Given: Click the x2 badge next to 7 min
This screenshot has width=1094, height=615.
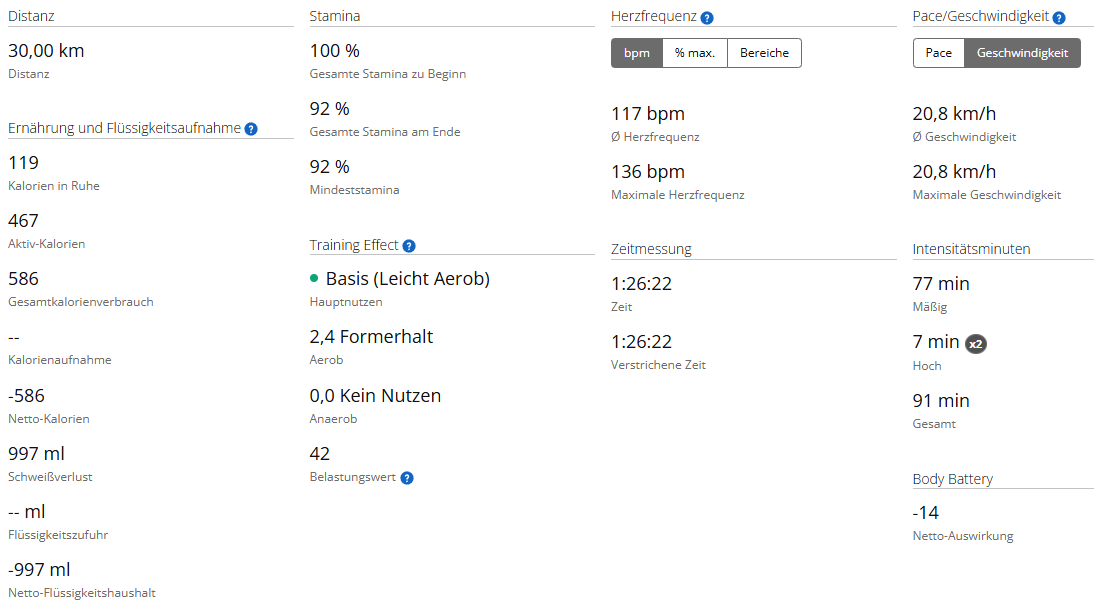Looking at the screenshot, I should pyautogui.click(x=975, y=343).
